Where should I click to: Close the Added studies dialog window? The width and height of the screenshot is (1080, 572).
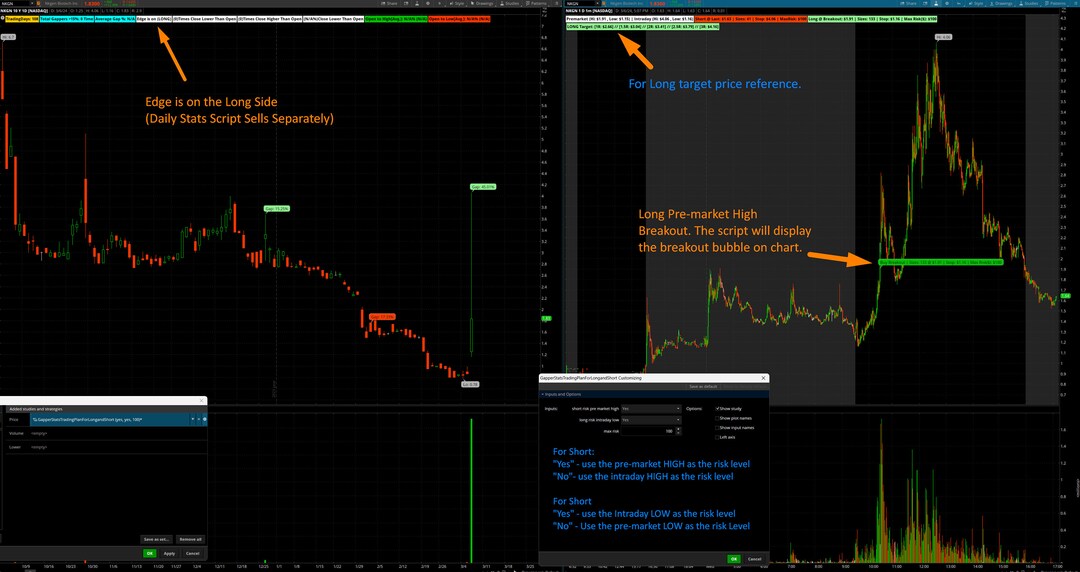(201, 400)
